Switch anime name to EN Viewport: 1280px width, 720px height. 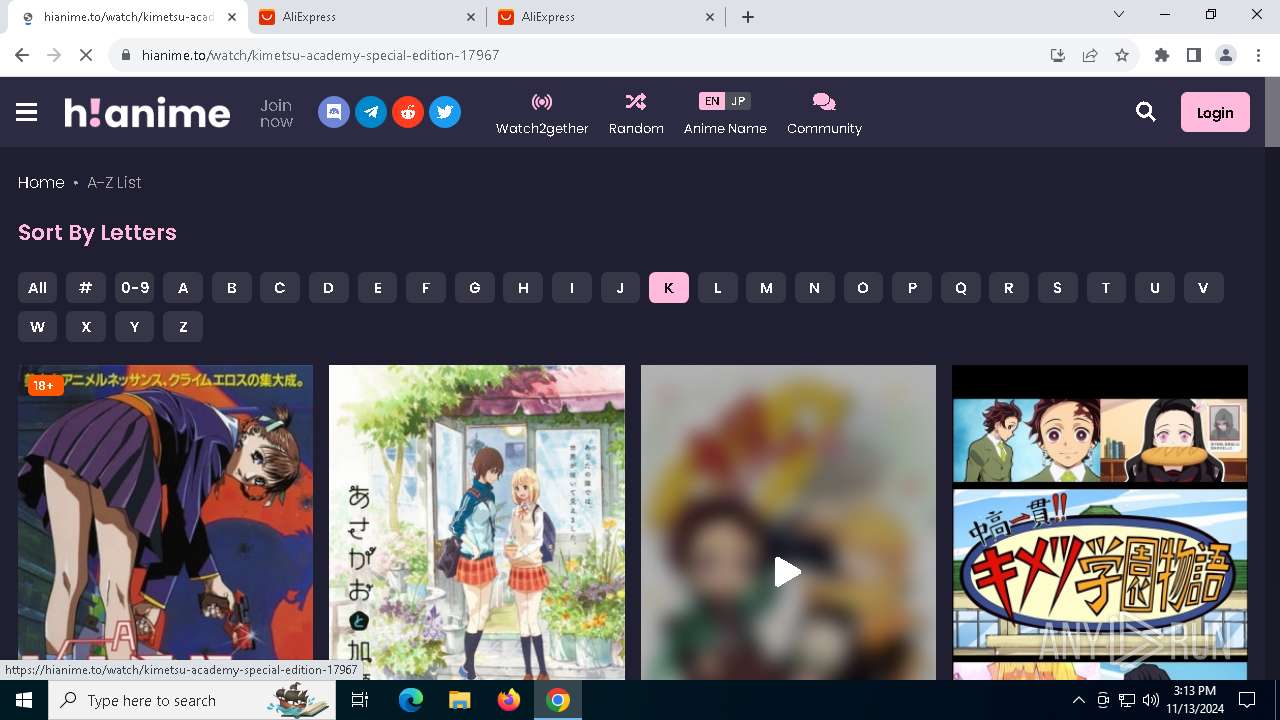click(x=711, y=101)
